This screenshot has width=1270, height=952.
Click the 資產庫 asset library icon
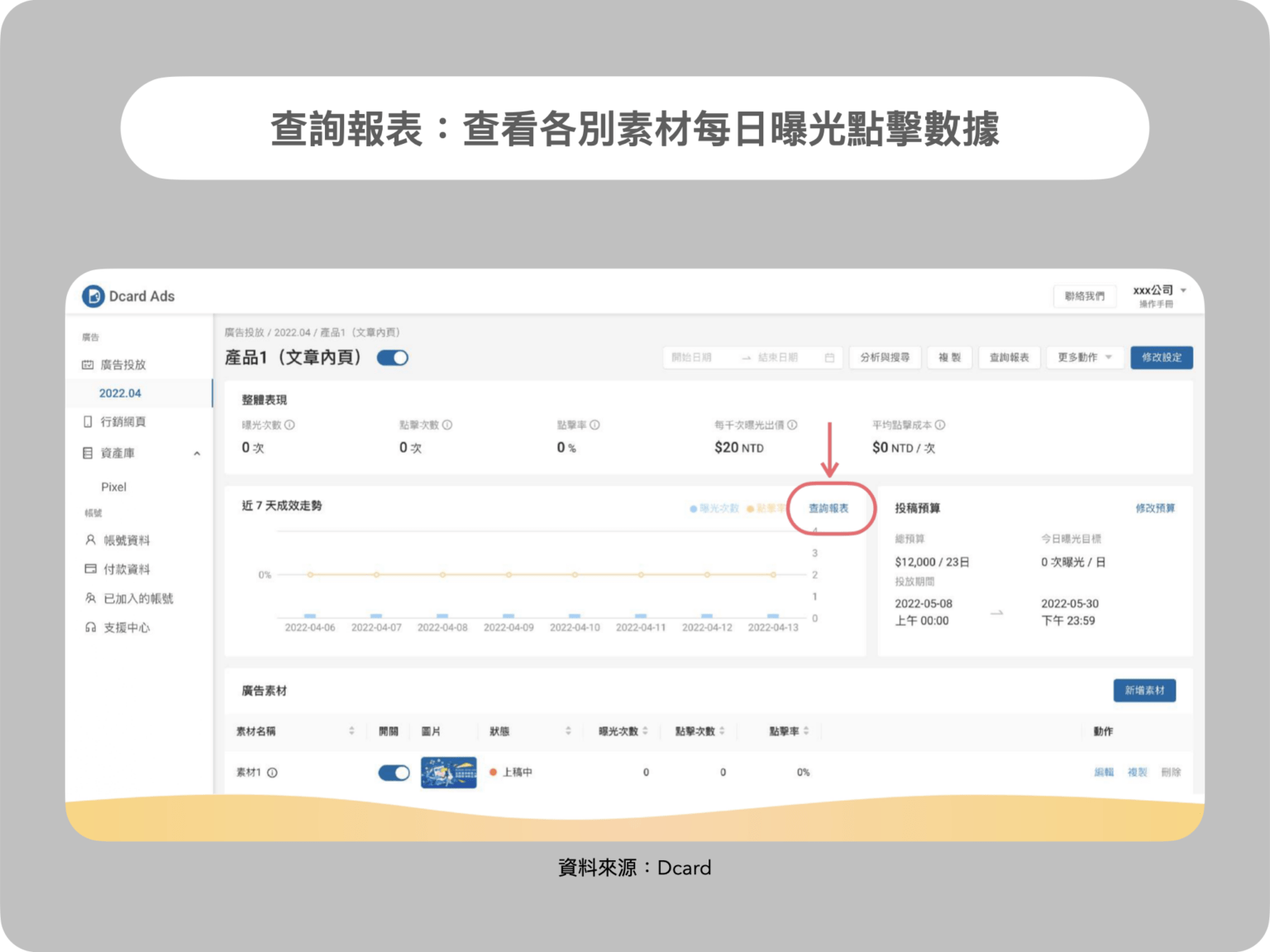click(89, 453)
